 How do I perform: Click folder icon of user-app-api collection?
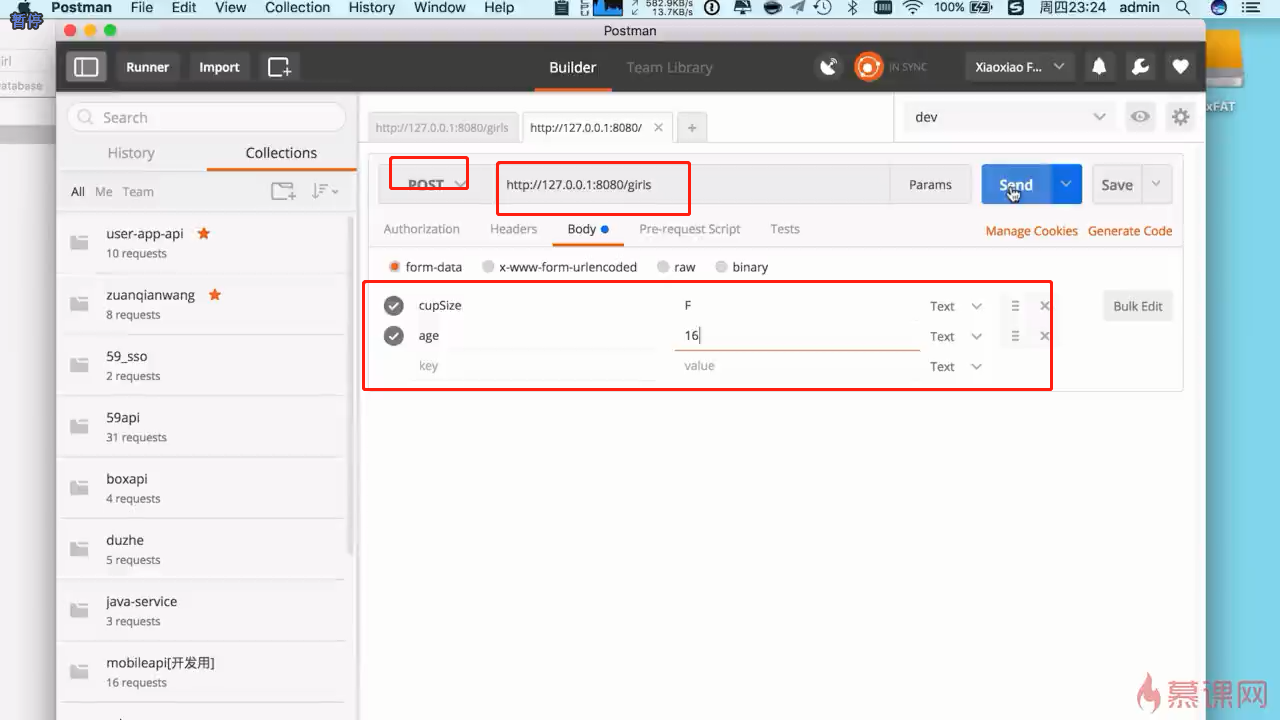pyautogui.click(x=80, y=243)
